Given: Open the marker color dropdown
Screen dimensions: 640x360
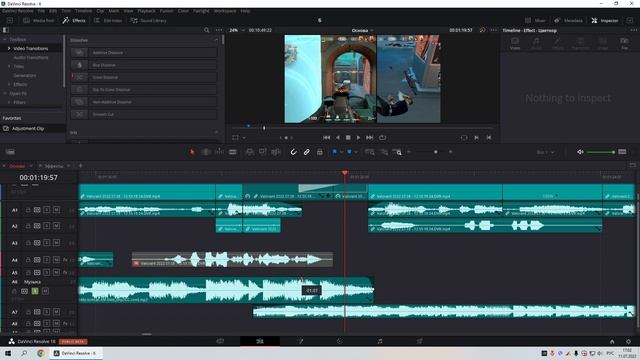Looking at the screenshot, I should [356, 152].
